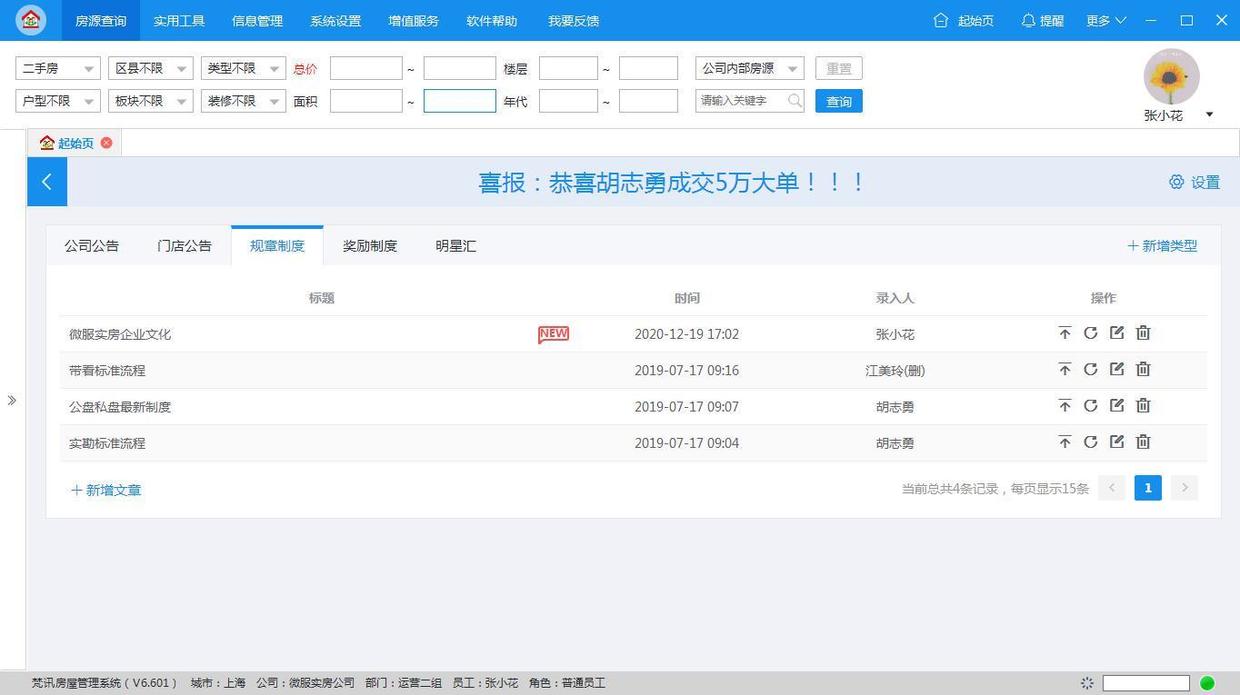Switch to the 明星汇 tab
Screen dimensions: 1240x695
456,245
